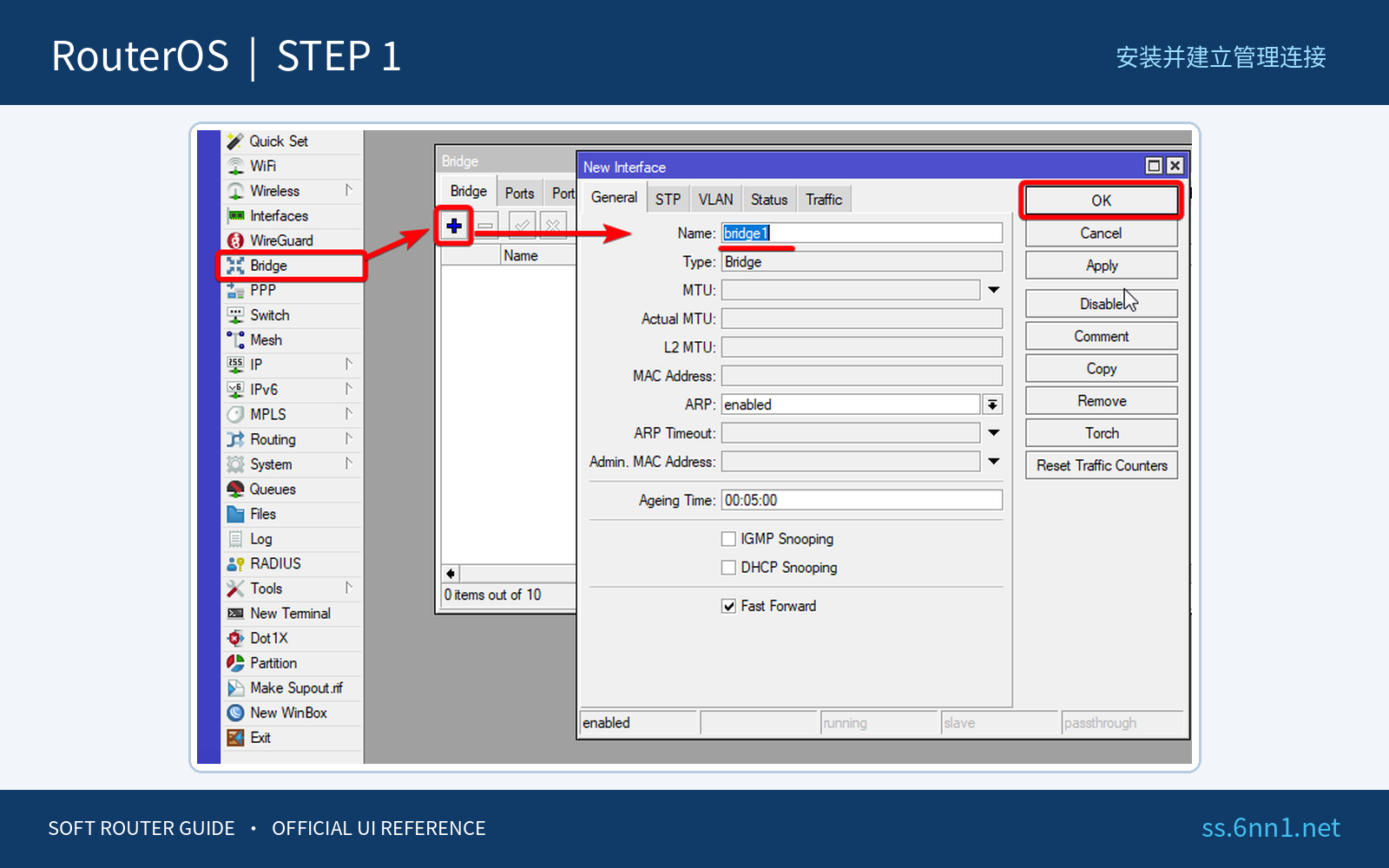The height and width of the screenshot is (868, 1389).
Task: Open the WiFi menu icon
Action: click(235, 166)
